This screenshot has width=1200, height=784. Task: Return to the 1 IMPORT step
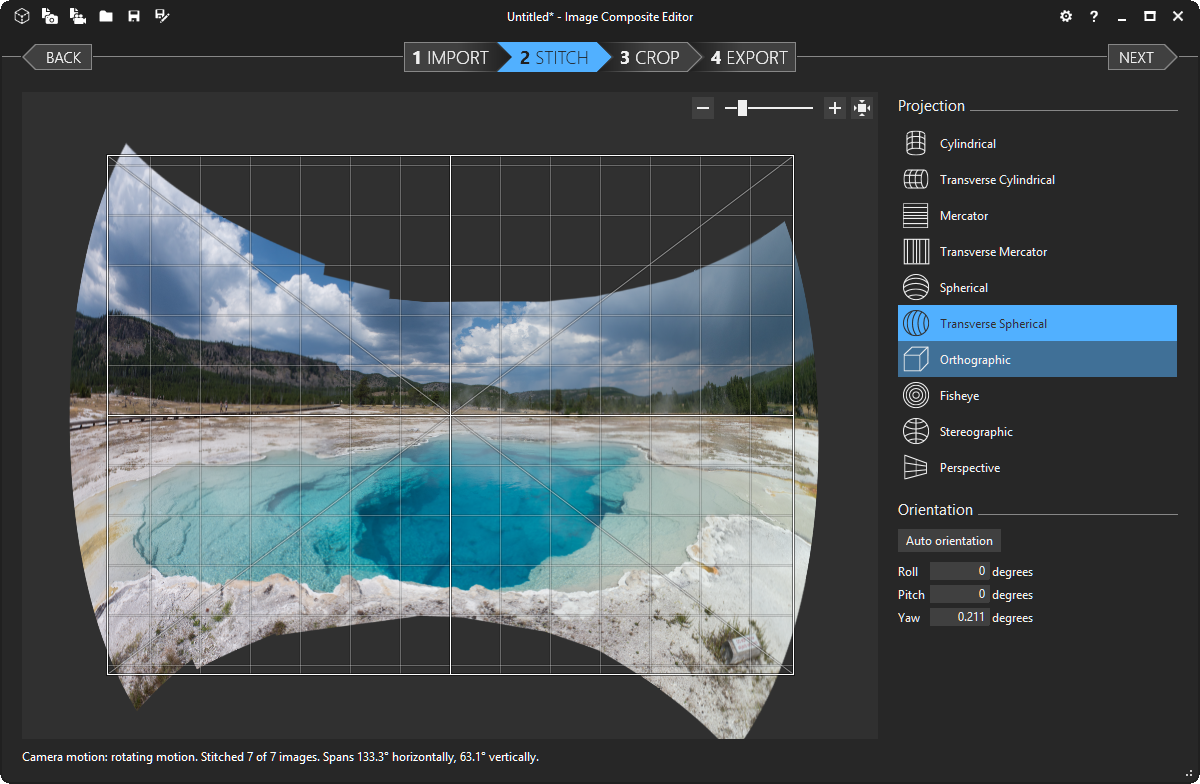click(x=450, y=57)
